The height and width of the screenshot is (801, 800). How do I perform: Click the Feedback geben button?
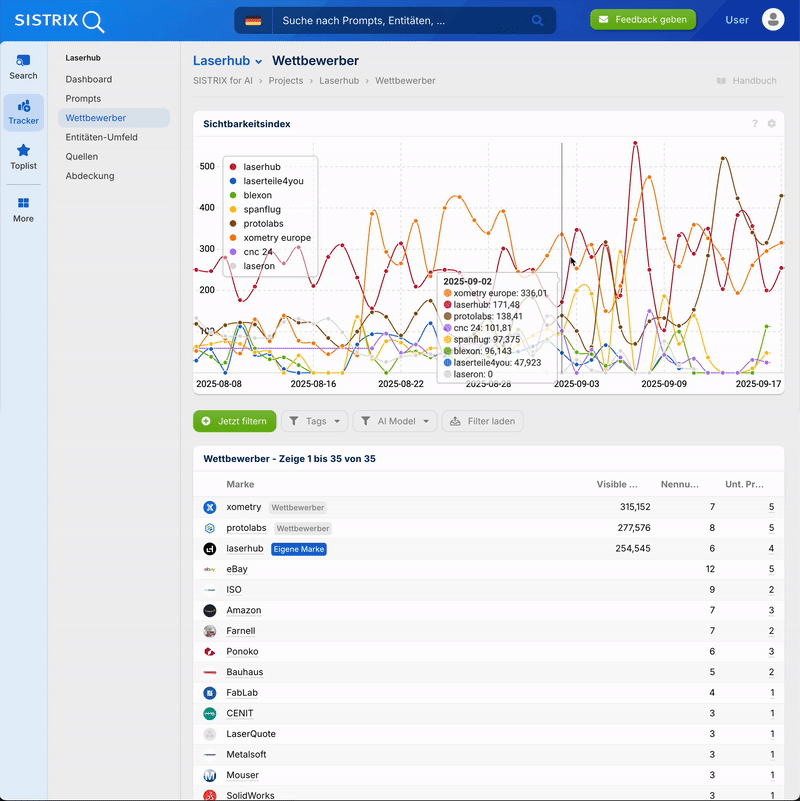click(x=642, y=20)
